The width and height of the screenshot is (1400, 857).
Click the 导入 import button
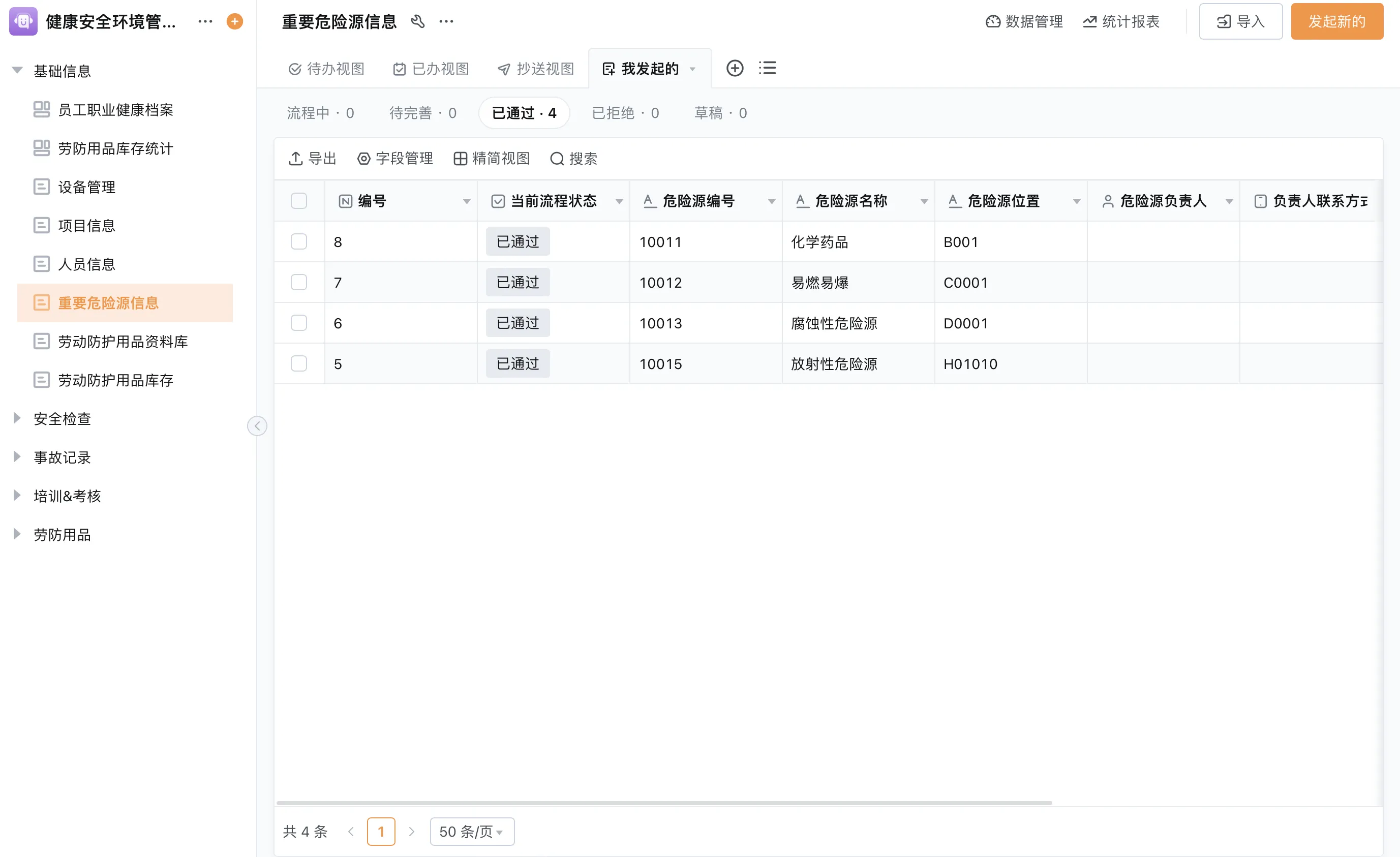click(1240, 21)
